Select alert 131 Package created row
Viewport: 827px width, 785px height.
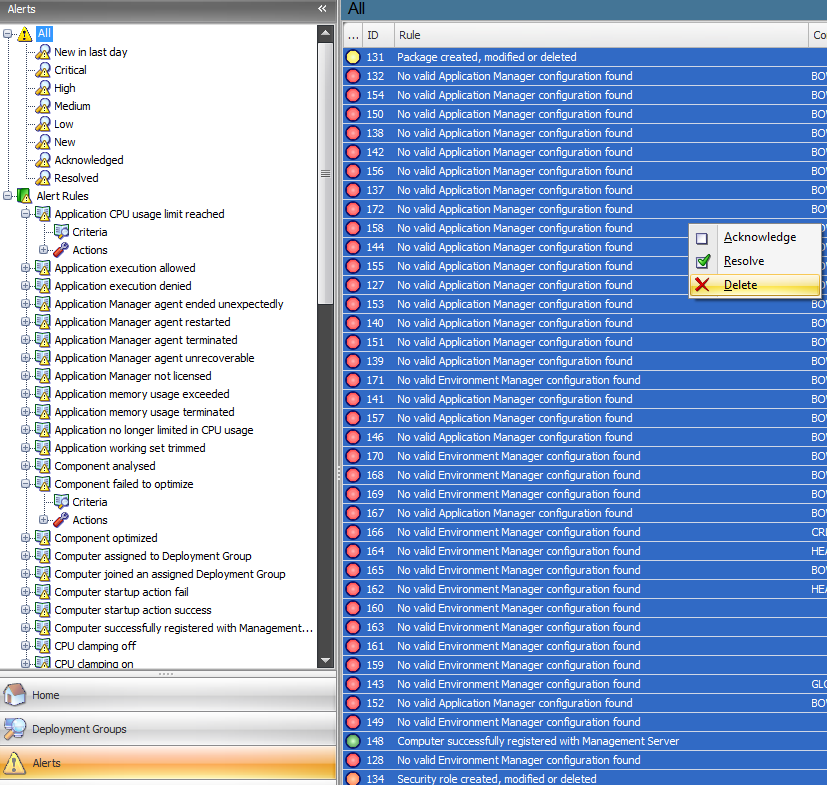pyautogui.click(x=585, y=57)
